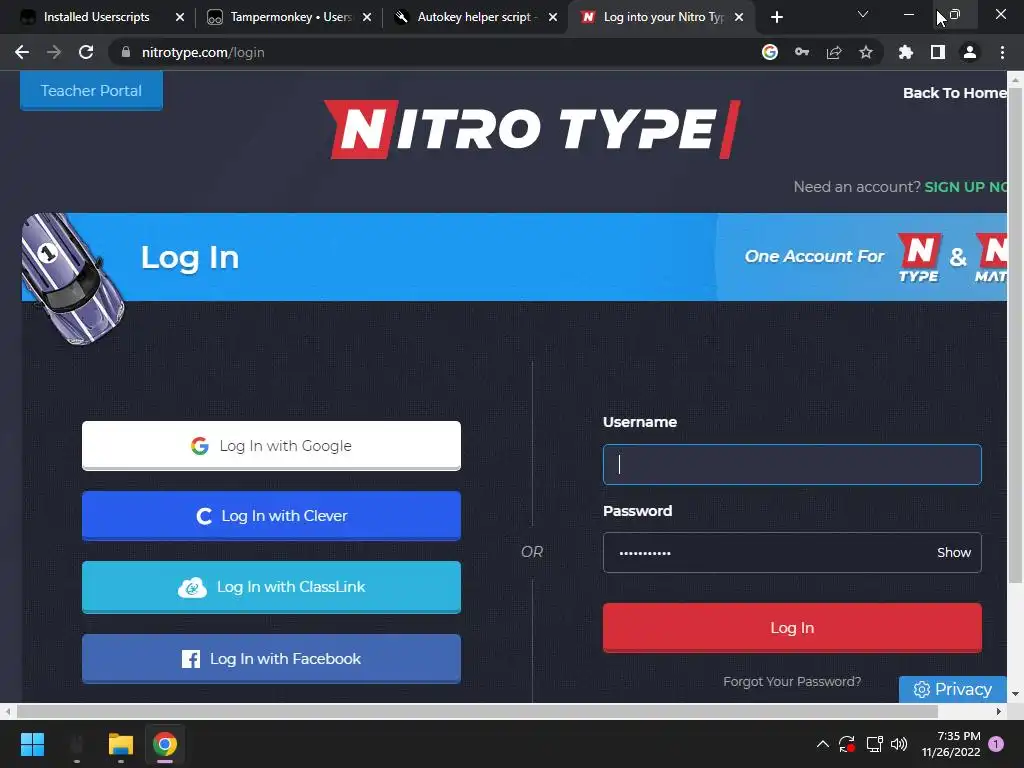Image resolution: width=1024 pixels, height=768 pixels.
Task: Log In with ClassLink
Action: click(271, 586)
